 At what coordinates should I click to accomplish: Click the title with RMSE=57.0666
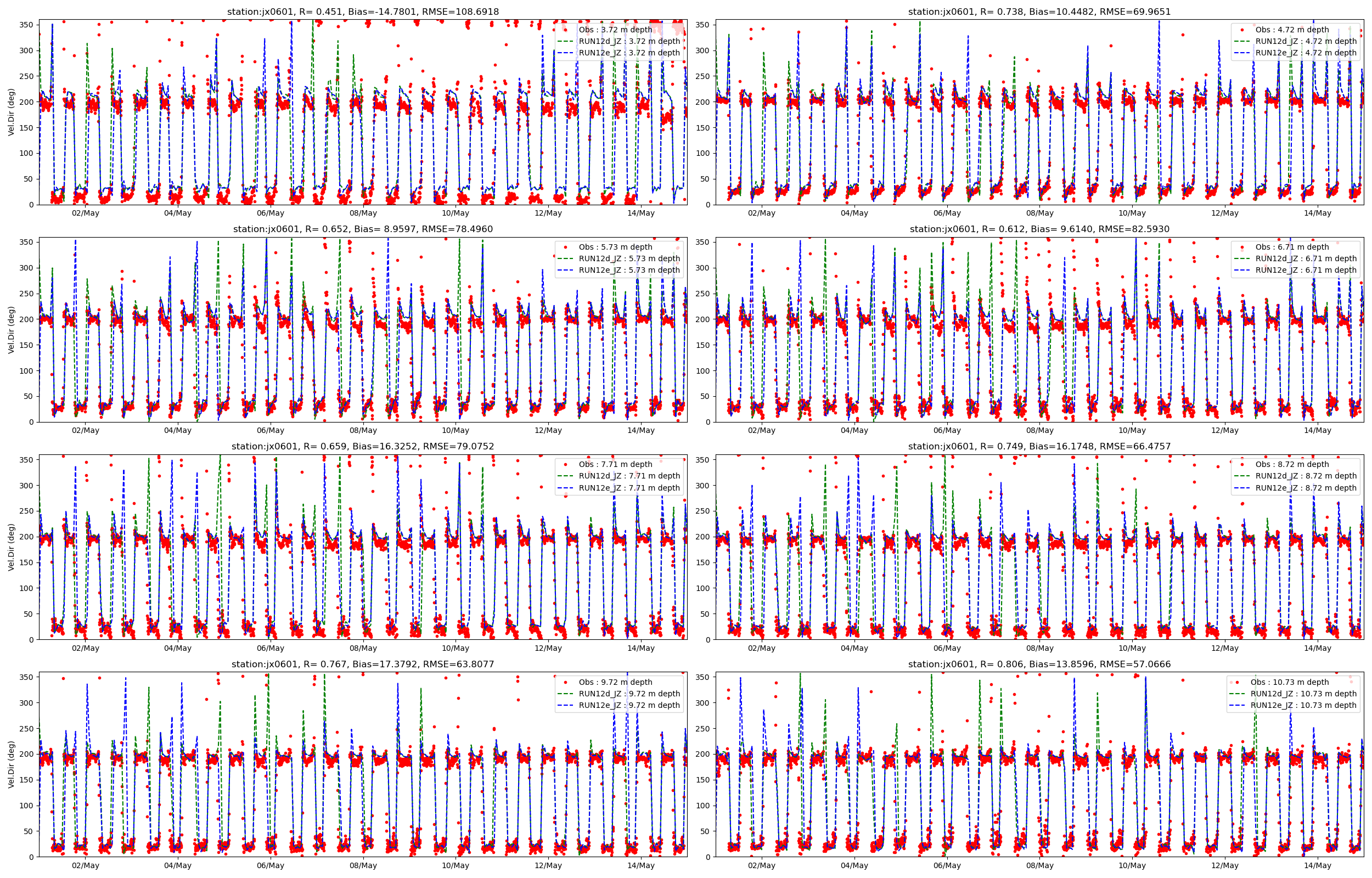point(1039,664)
